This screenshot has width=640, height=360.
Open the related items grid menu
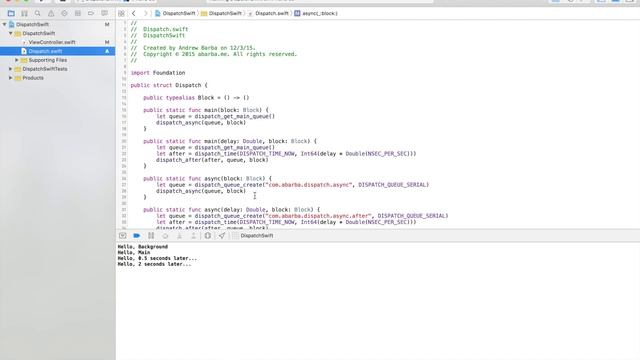(121, 13)
